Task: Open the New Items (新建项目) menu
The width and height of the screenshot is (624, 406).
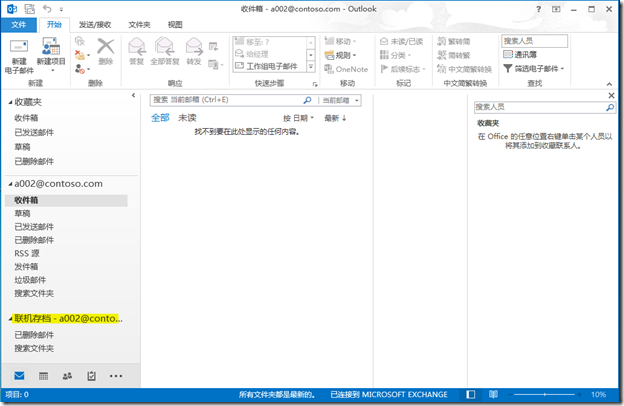Action: click(x=51, y=55)
